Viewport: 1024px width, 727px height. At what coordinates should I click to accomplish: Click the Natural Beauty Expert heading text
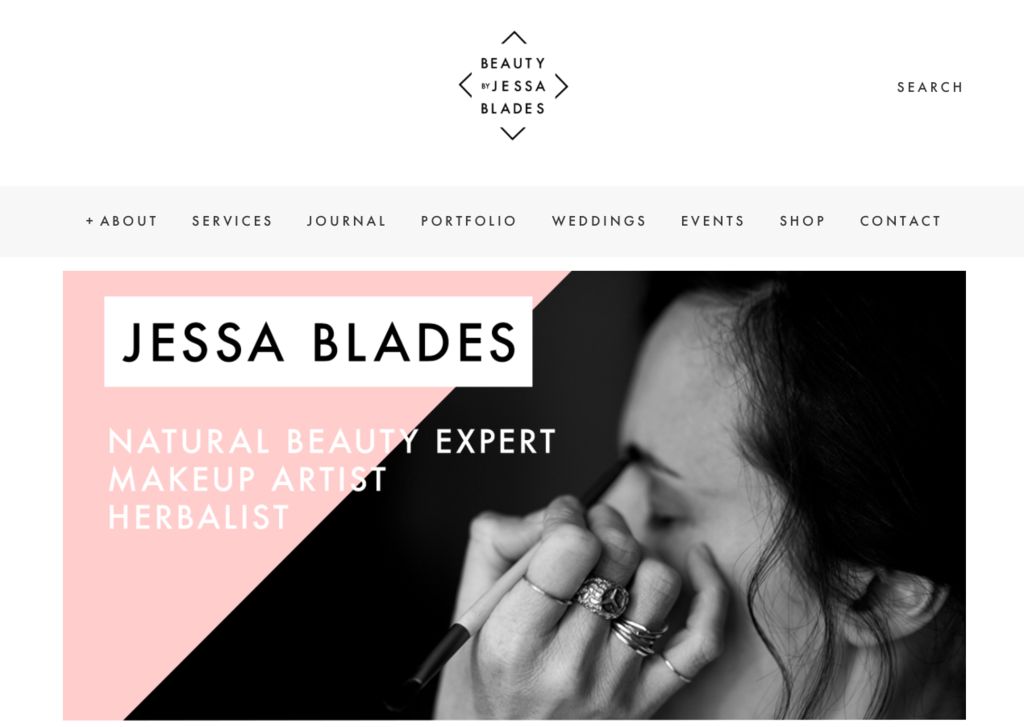coord(332,442)
